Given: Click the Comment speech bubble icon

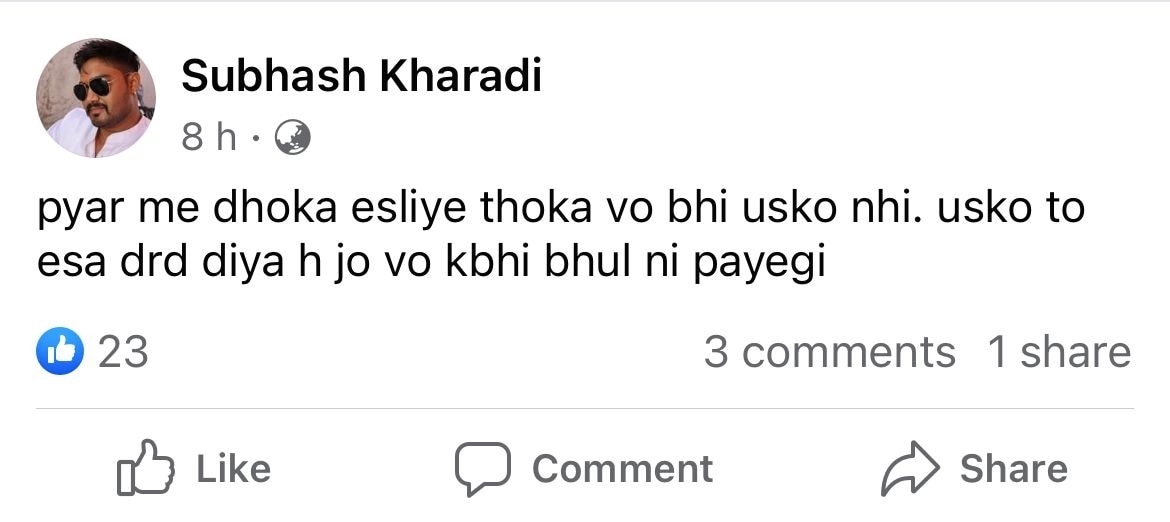Looking at the screenshot, I should tap(483, 470).
